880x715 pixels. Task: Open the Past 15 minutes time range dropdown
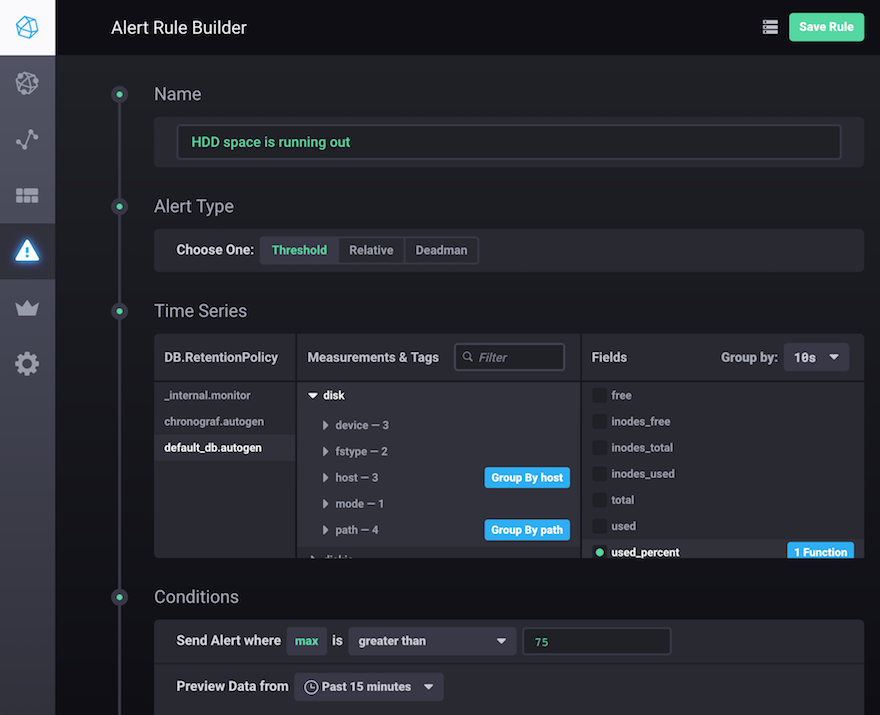coord(369,687)
